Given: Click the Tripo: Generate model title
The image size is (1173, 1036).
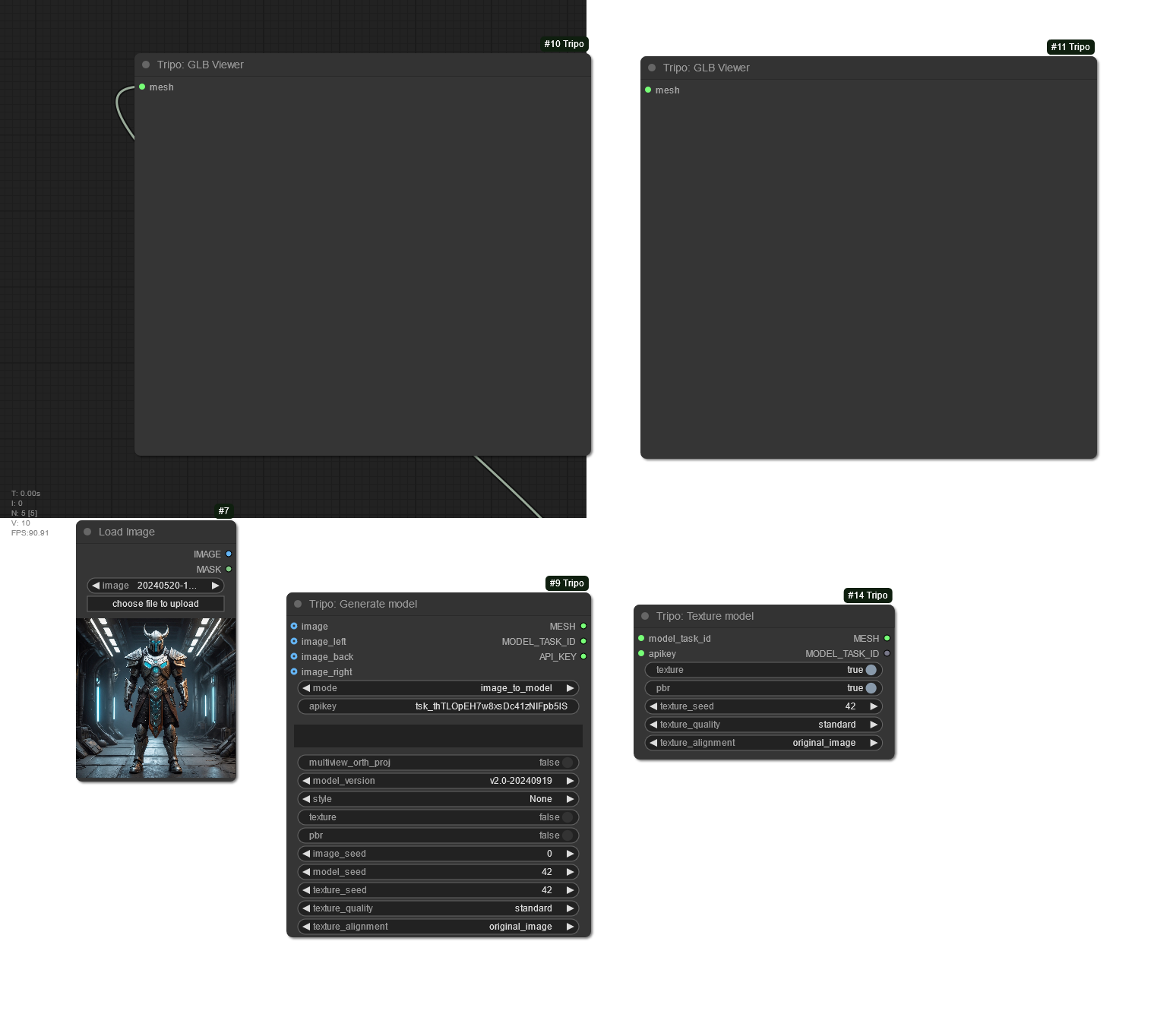Looking at the screenshot, I should point(363,604).
